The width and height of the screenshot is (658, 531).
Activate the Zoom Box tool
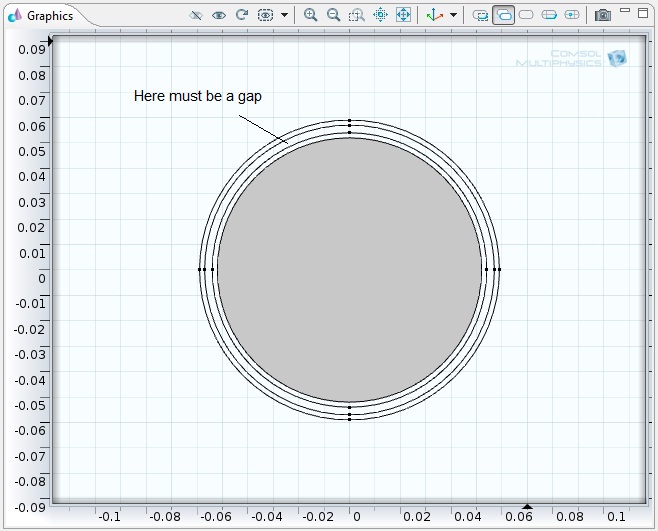[x=356, y=15]
